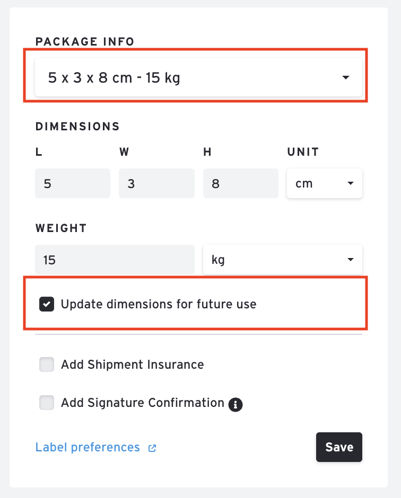Open the 5 x 3 x 8 cm package preset dropdown
Screen dimensions: 401x498
[198, 78]
